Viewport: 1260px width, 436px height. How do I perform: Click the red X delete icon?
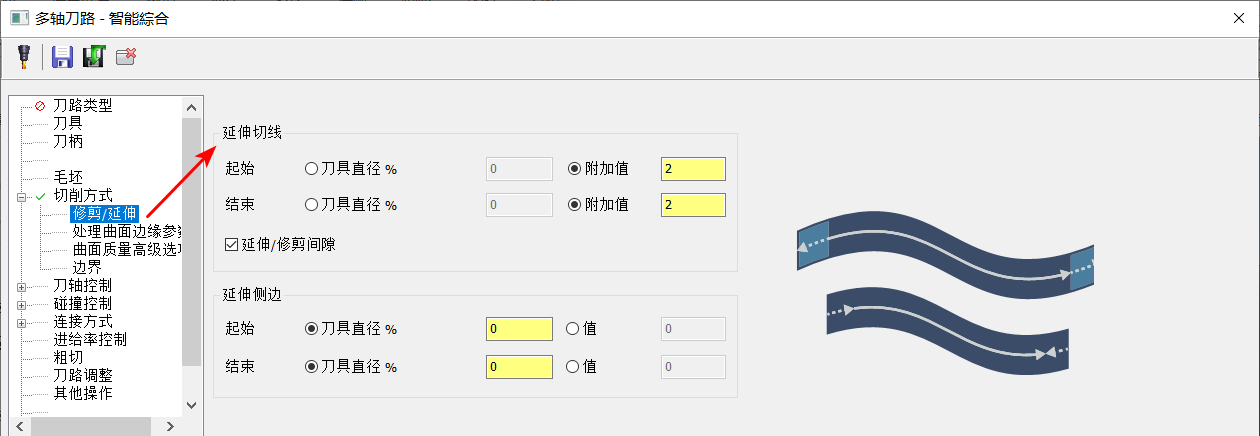click(126, 57)
